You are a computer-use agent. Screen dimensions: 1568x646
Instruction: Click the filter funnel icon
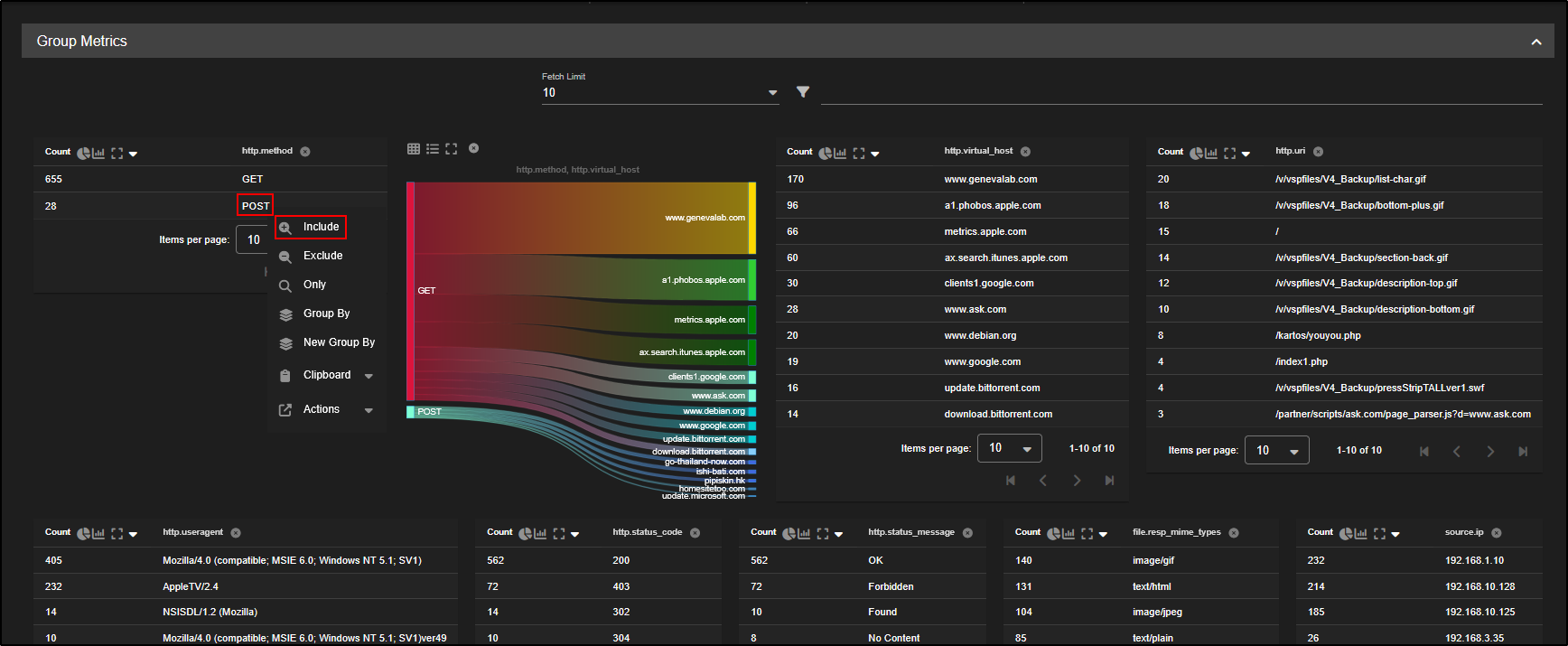click(x=803, y=92)
